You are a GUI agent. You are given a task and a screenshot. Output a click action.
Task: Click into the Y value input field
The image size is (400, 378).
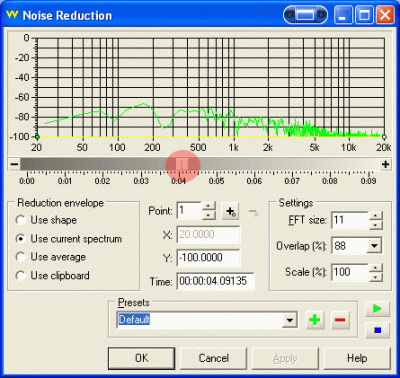tap(208, 258)
